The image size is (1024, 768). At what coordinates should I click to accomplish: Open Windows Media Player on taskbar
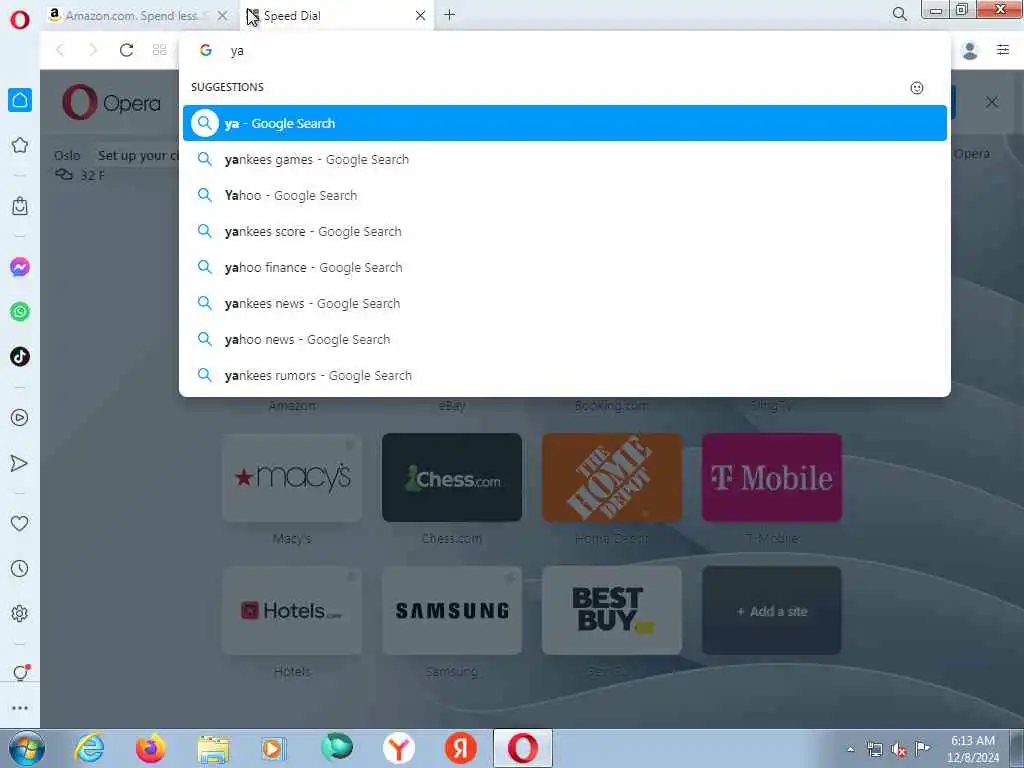coord(274,748)
